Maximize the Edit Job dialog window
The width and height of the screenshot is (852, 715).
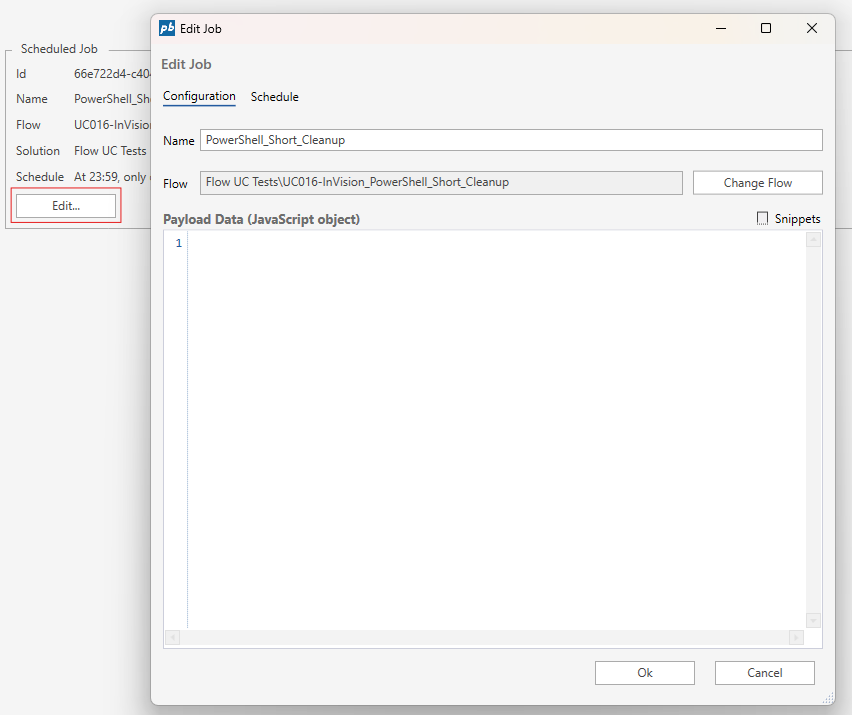click(x=766, y=29)
